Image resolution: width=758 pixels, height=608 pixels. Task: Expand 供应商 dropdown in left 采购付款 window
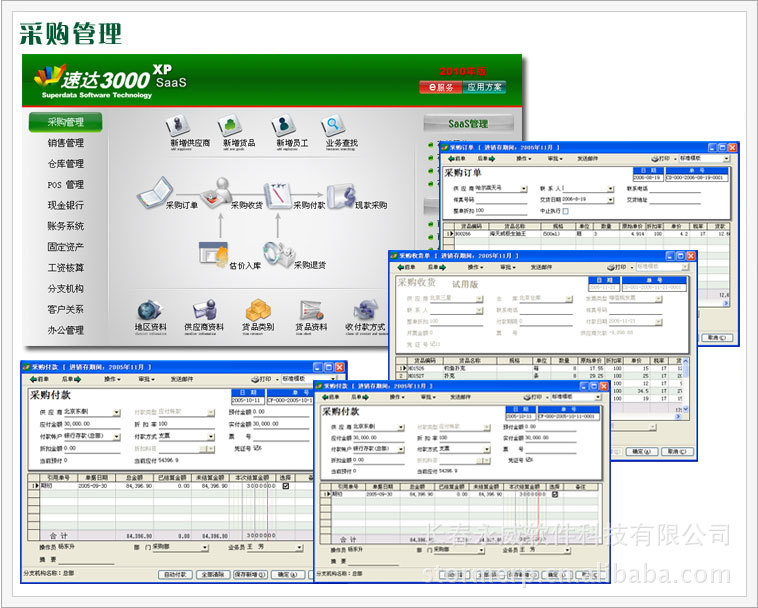pos(117,412)
